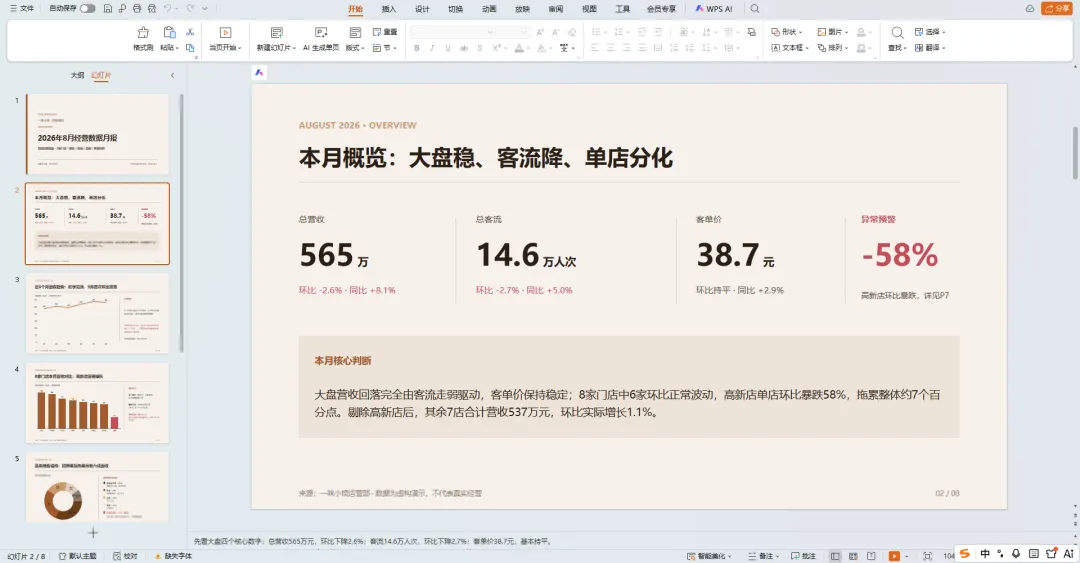The height and width of the screenshot is (563, 1080).
Task: Click the 批注 comments button in status bar
Action: click(x=804, y=556)
